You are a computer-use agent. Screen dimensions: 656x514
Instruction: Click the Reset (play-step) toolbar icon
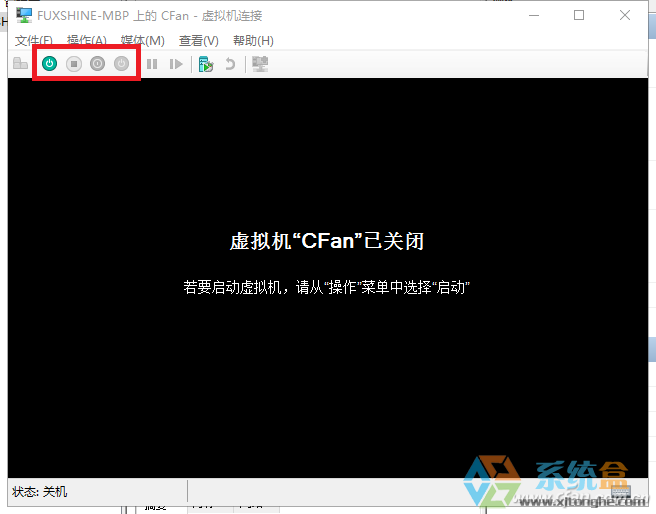(176, 64)
